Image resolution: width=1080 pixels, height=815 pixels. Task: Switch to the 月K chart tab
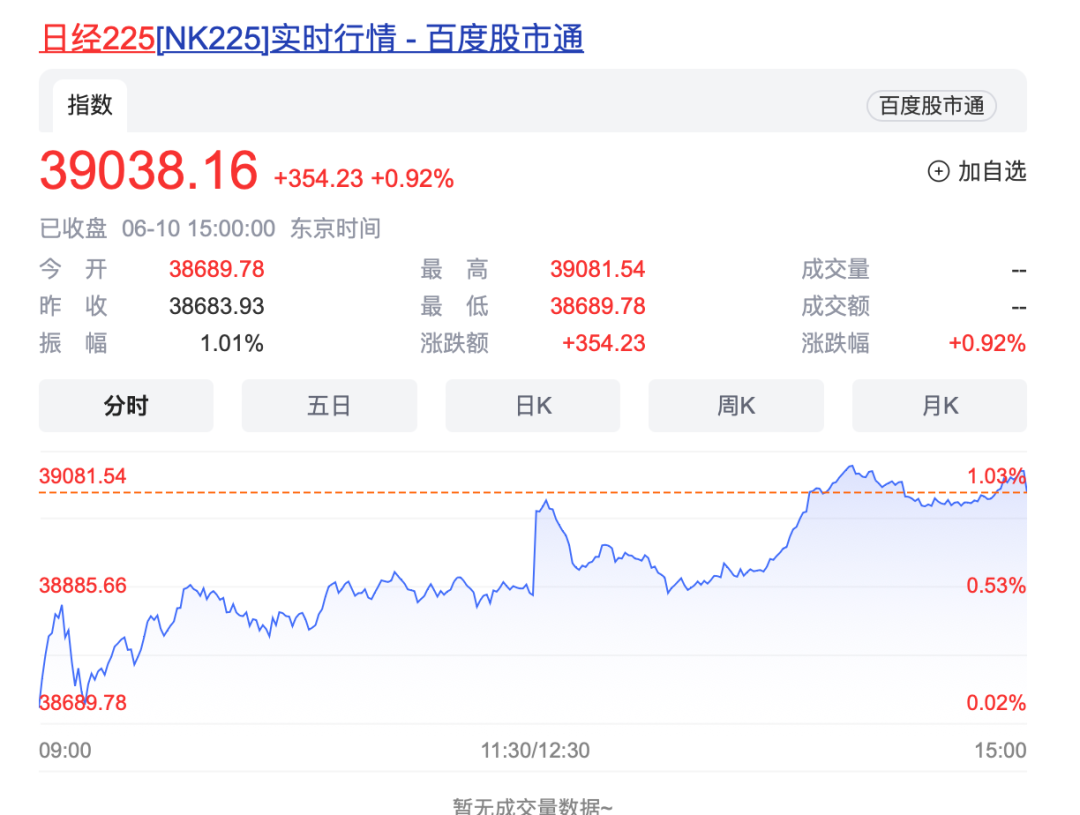(x=939, y=406)
